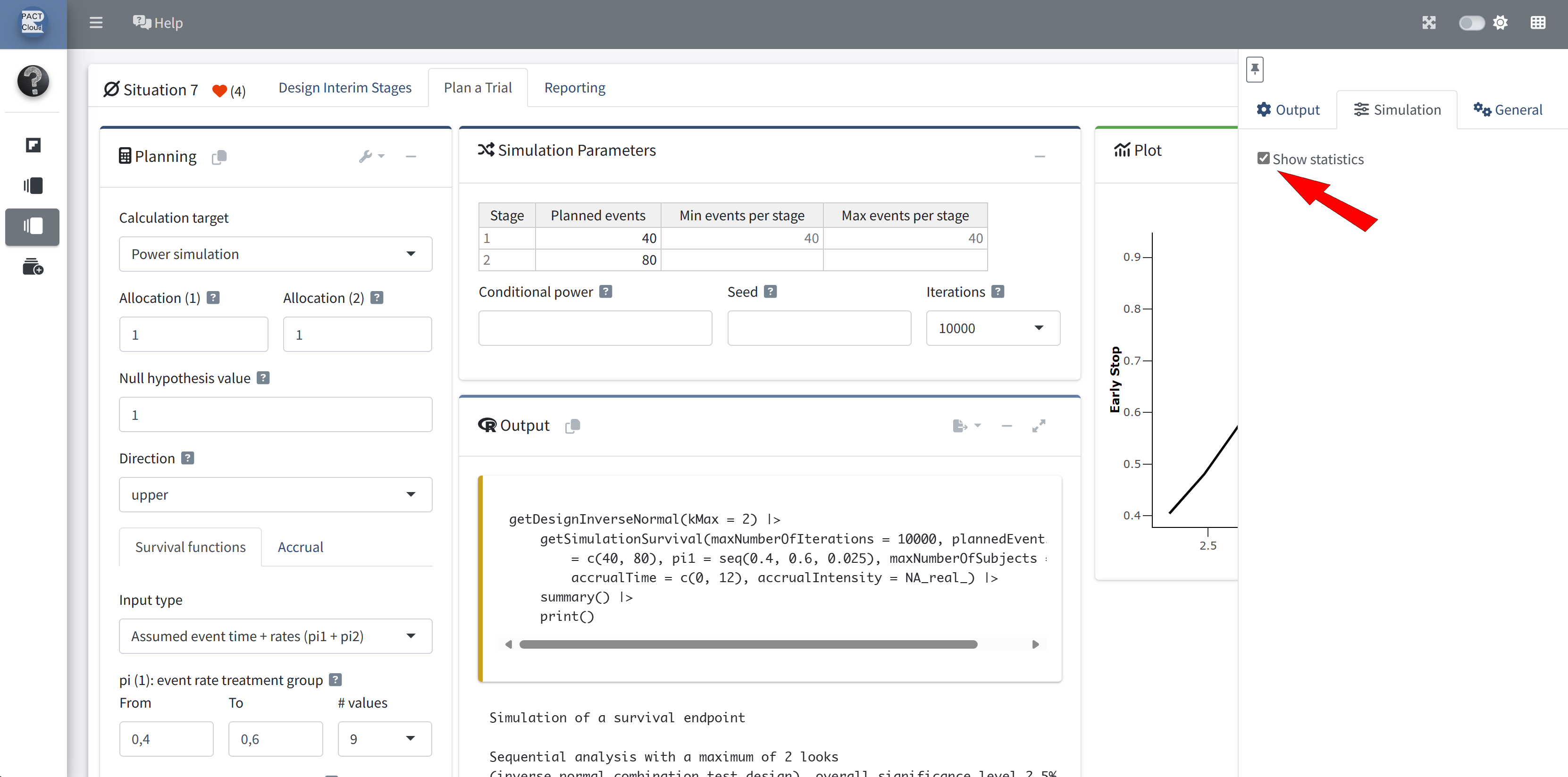
Task: Copy the Planning panel using its copy icon
Action: (x=219, y=157)
